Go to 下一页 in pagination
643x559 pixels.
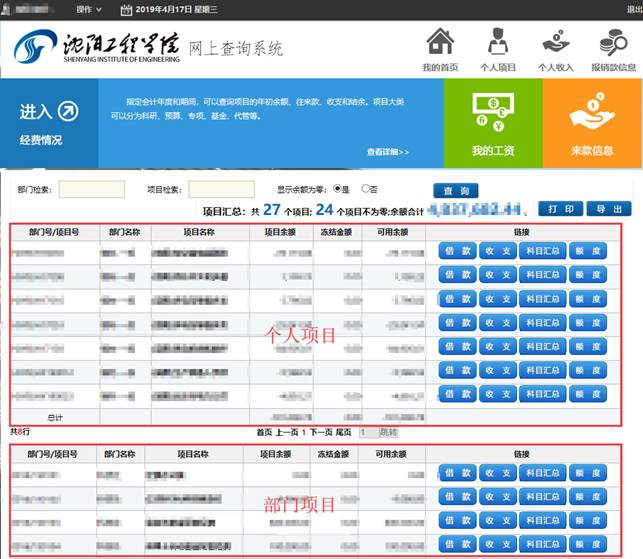(320, 432)
